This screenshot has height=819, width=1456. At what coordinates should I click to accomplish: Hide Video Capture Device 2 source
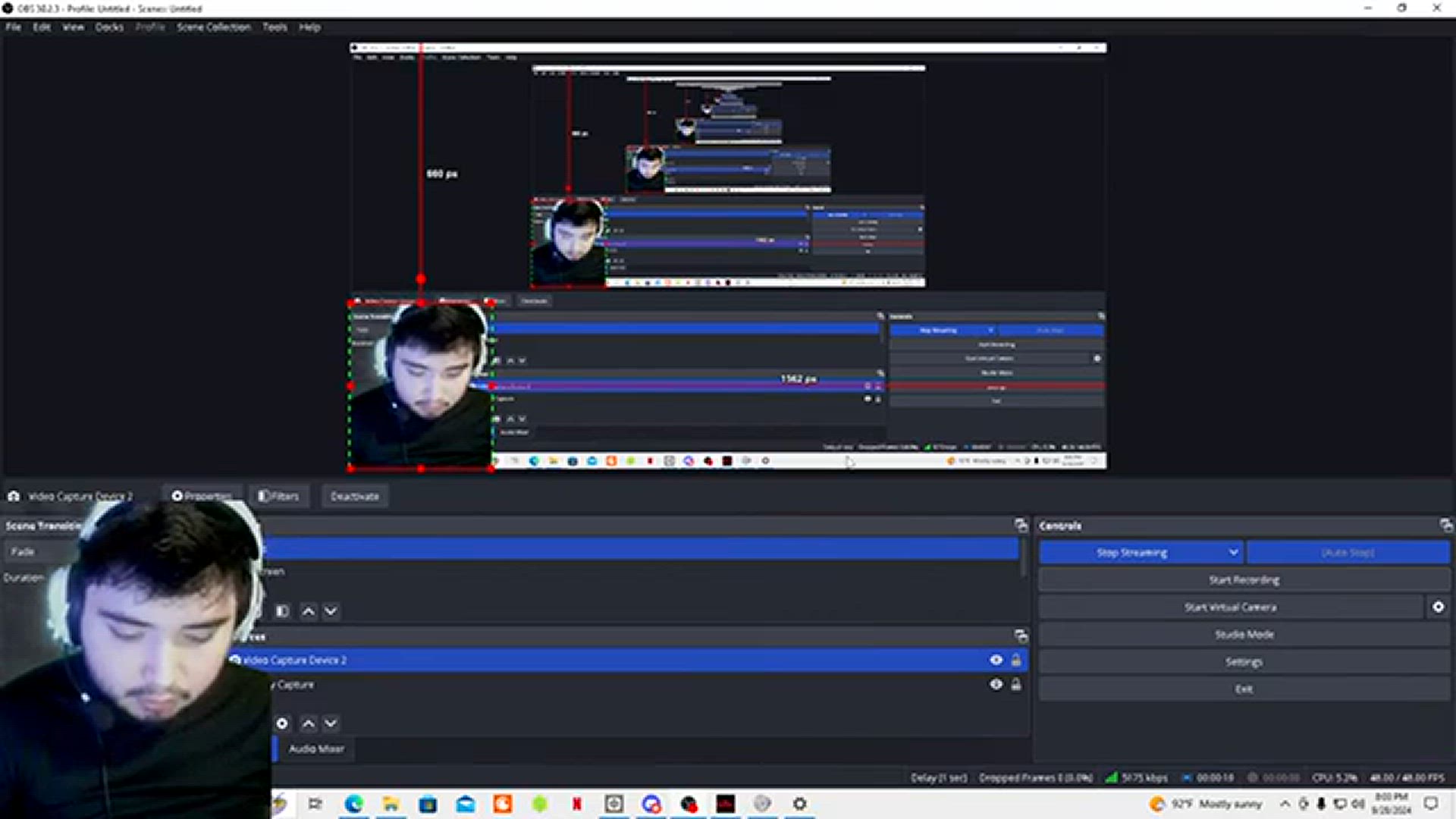pyautogui.click(x=996, y=660)
